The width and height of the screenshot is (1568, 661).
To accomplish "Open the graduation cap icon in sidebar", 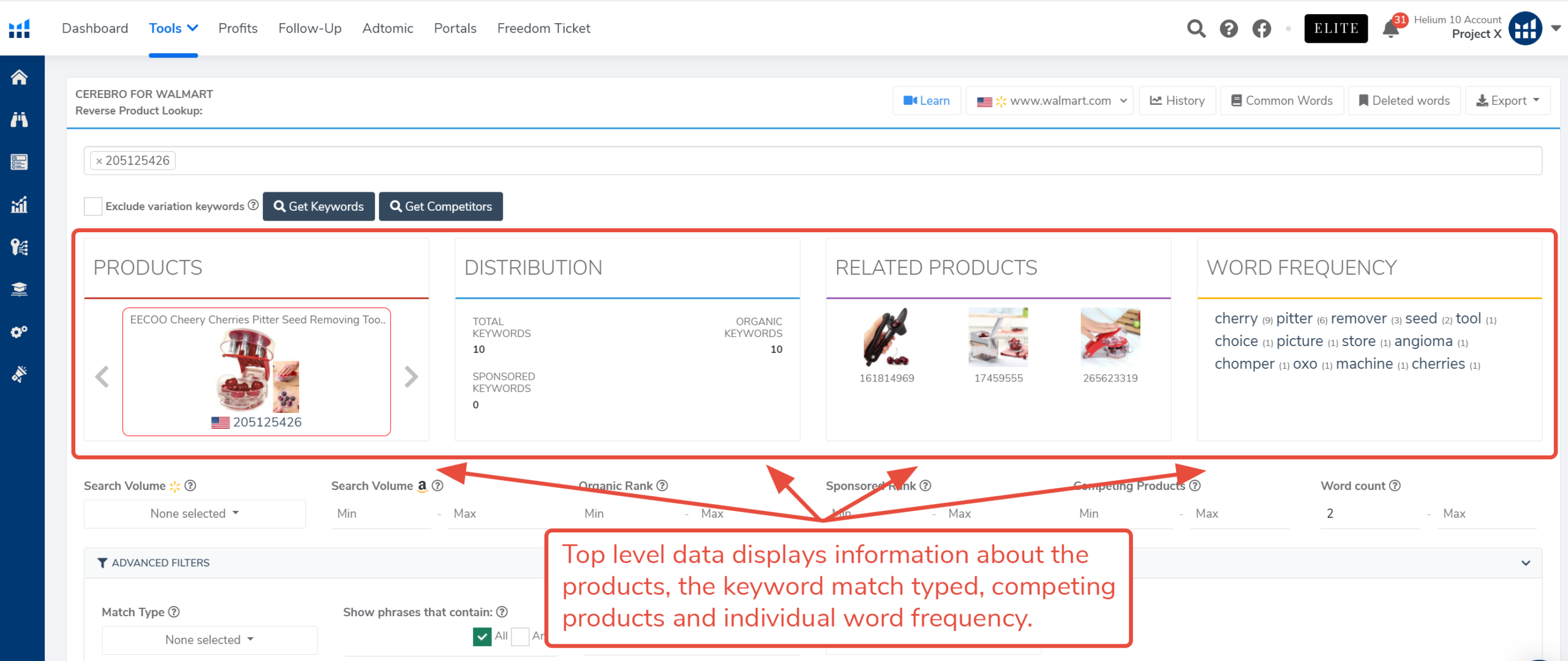I will (x=19, y=289).
